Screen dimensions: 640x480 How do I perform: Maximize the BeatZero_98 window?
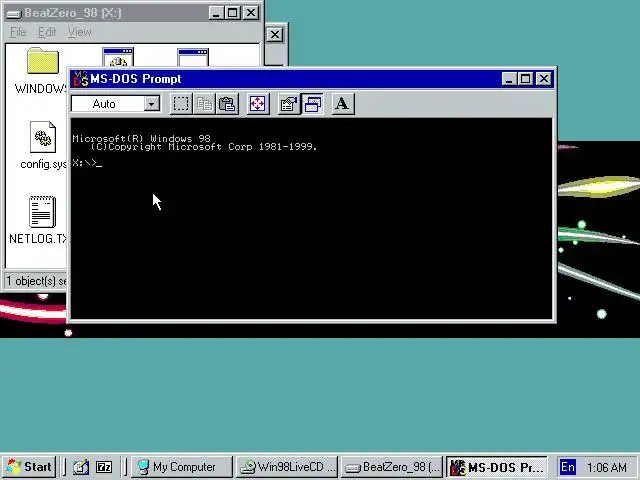click(x=233, y=13)
